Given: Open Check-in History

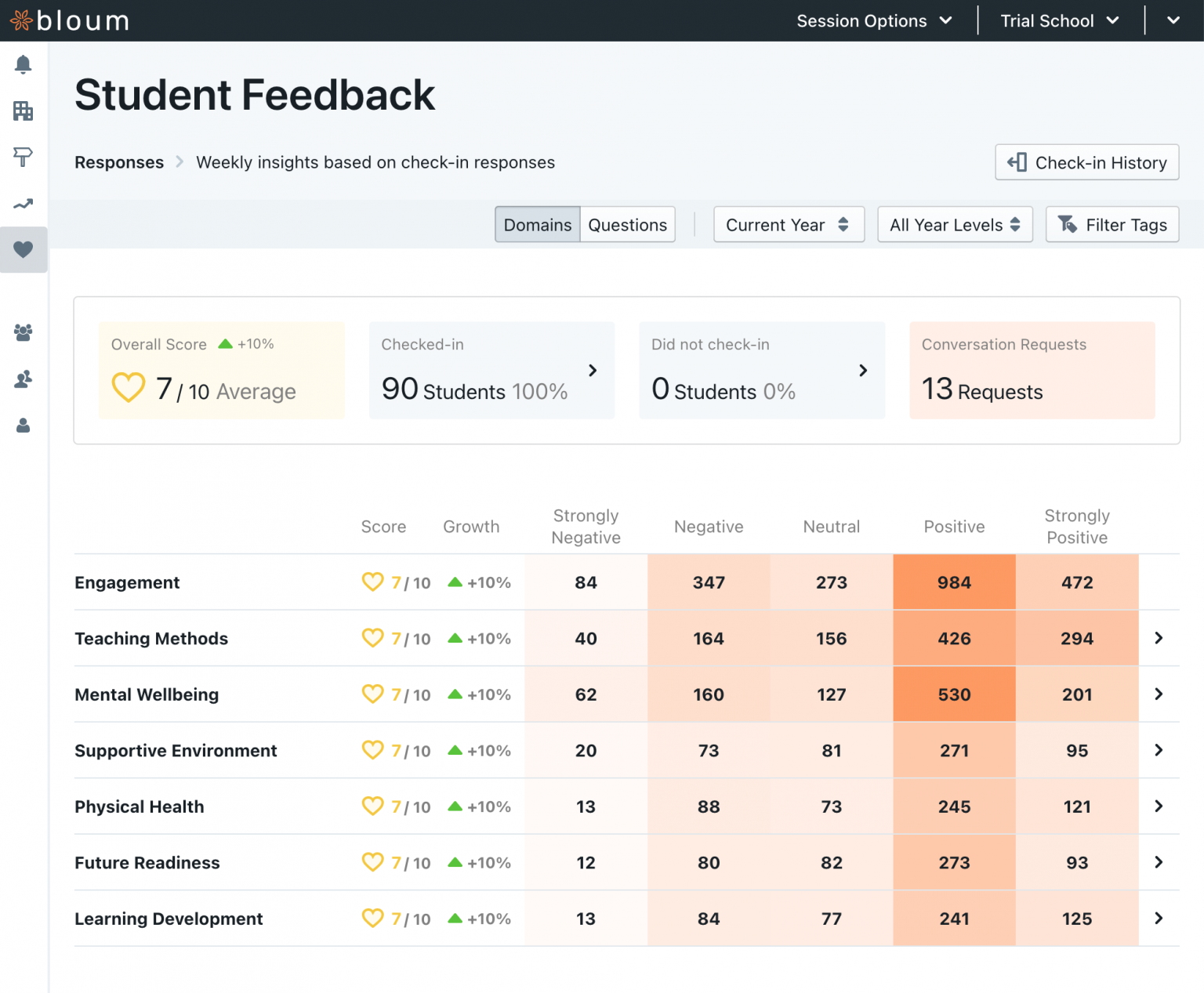Looking at the screenshot, I should [1086, 162].
